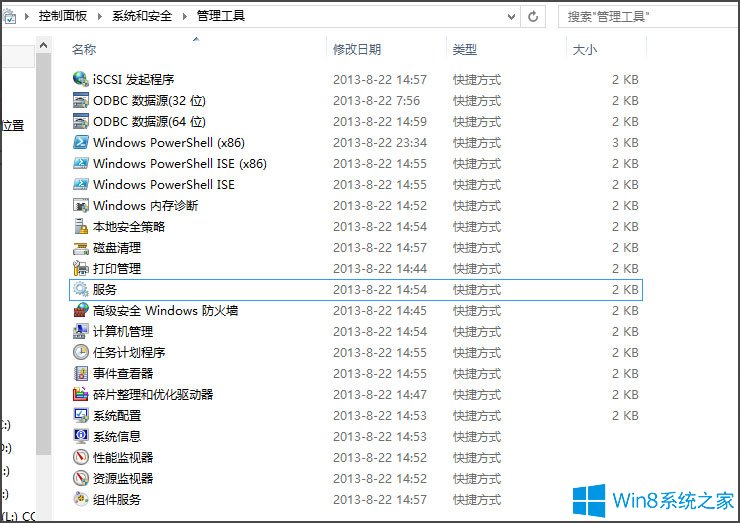Screen dimensions: 740x523
Task: Select the Windows 内存诊断 chip icon
Action: tap(81, 205)
